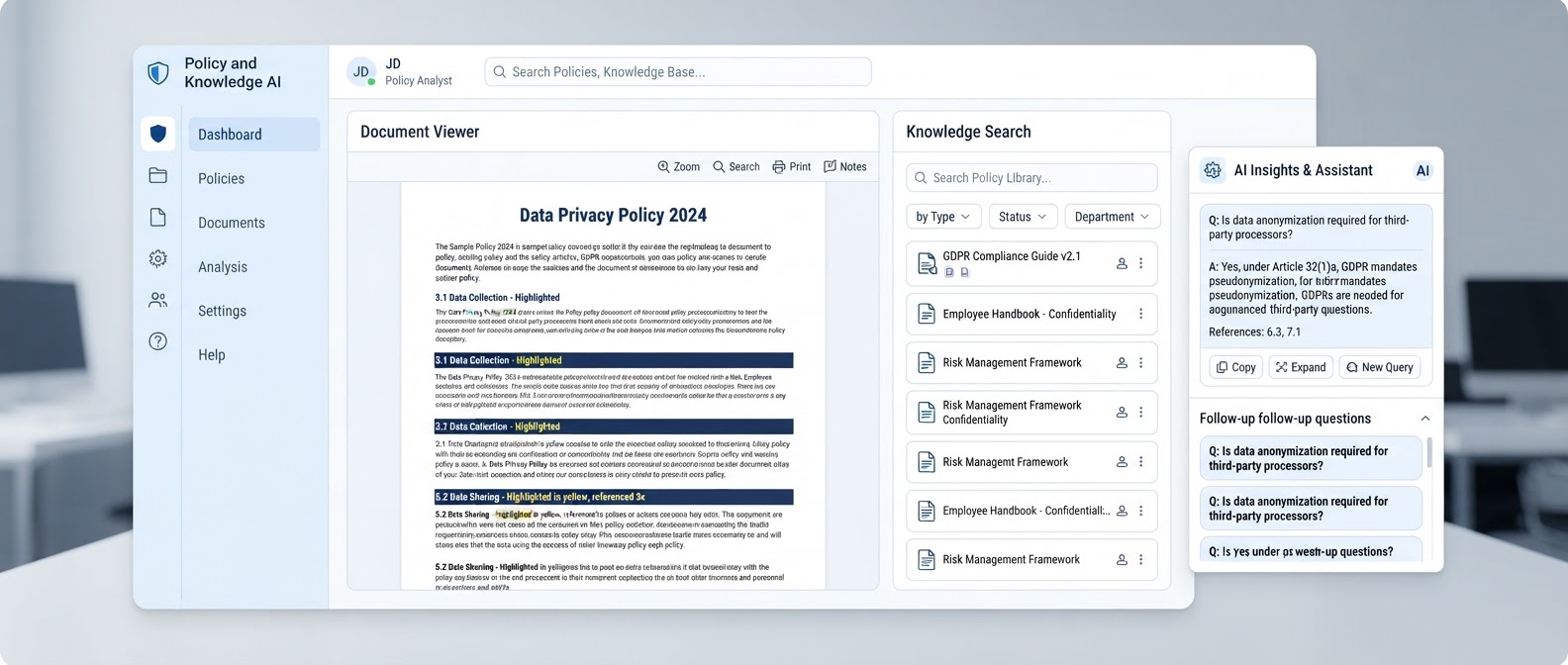Open Notes in the Document Viewer toolbar
This screenshot has width=1568, height=665.
coord(845,167)
